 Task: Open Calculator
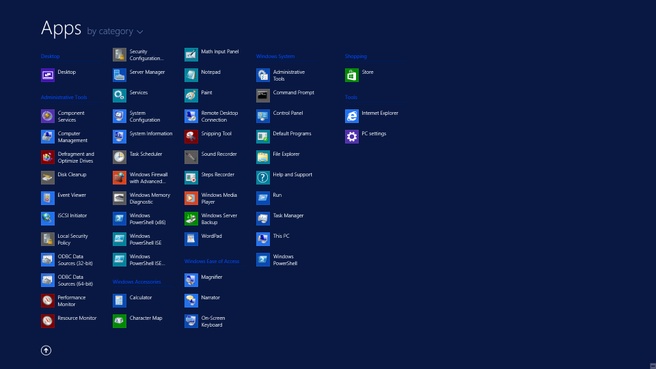coord(133,301)
